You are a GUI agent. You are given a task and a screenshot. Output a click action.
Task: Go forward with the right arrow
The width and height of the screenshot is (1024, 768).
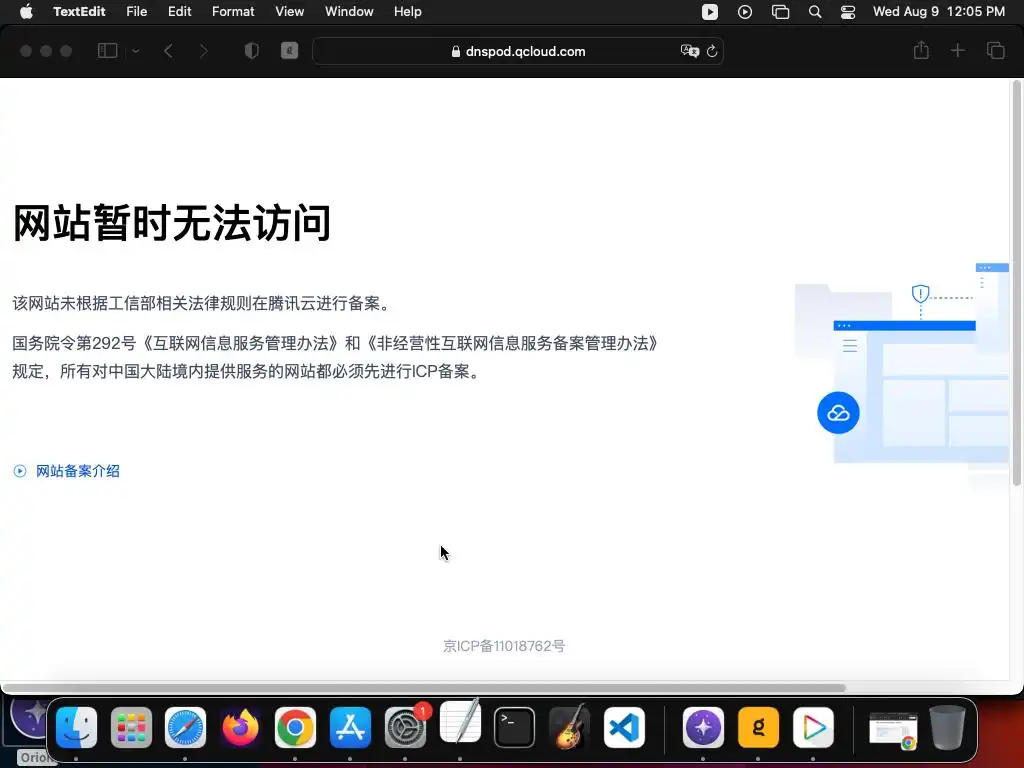[x=204, y=51]
